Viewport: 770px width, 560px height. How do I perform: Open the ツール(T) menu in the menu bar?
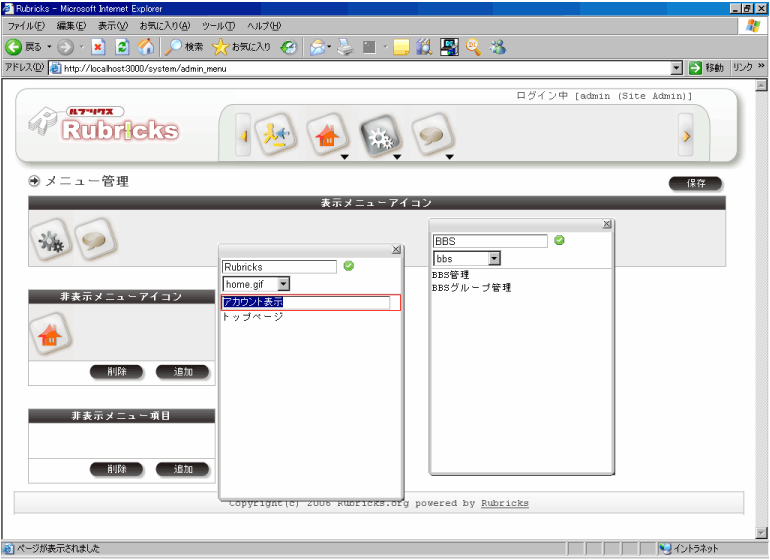[x=218, y=25]
